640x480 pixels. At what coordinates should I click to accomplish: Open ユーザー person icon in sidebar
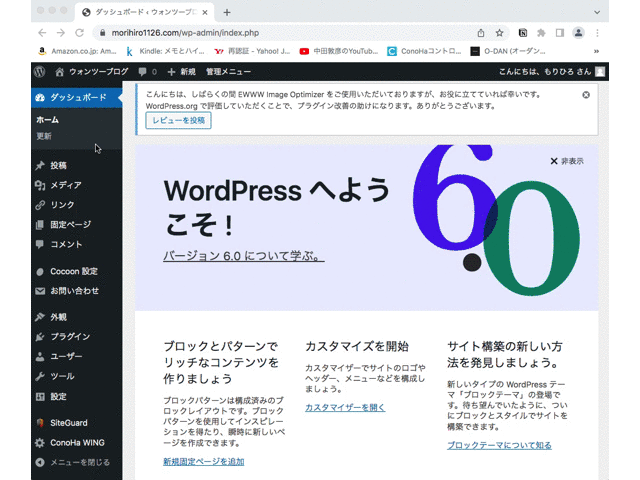pyautogui.click(x=40, y=356)
